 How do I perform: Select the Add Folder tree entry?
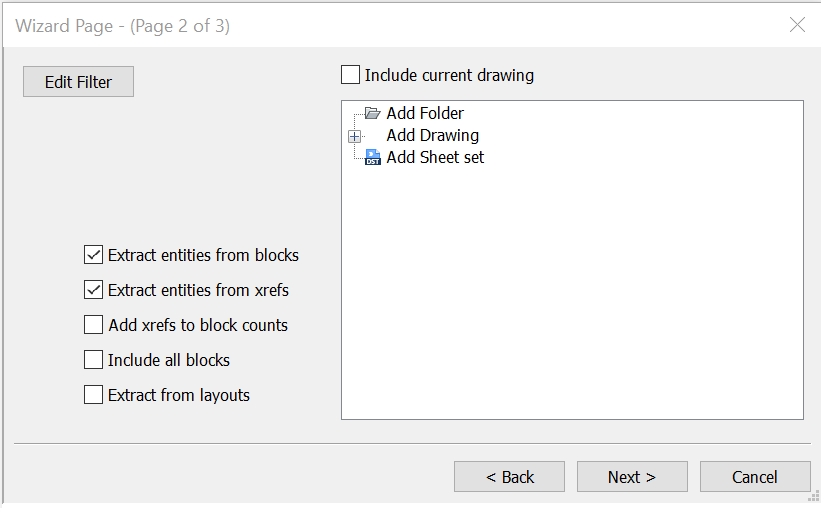click(x=425, y=113)
